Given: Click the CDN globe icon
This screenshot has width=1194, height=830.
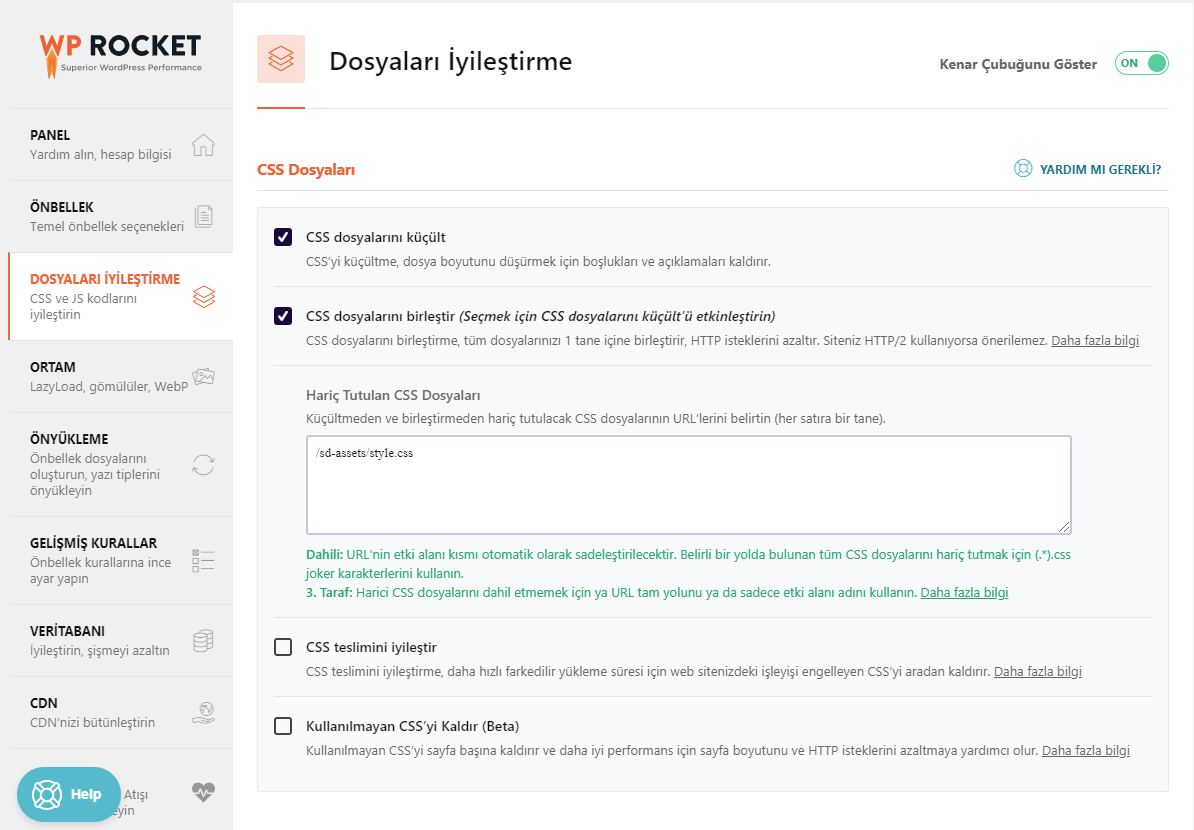Looking at the screenshot, I should (203, 713).
